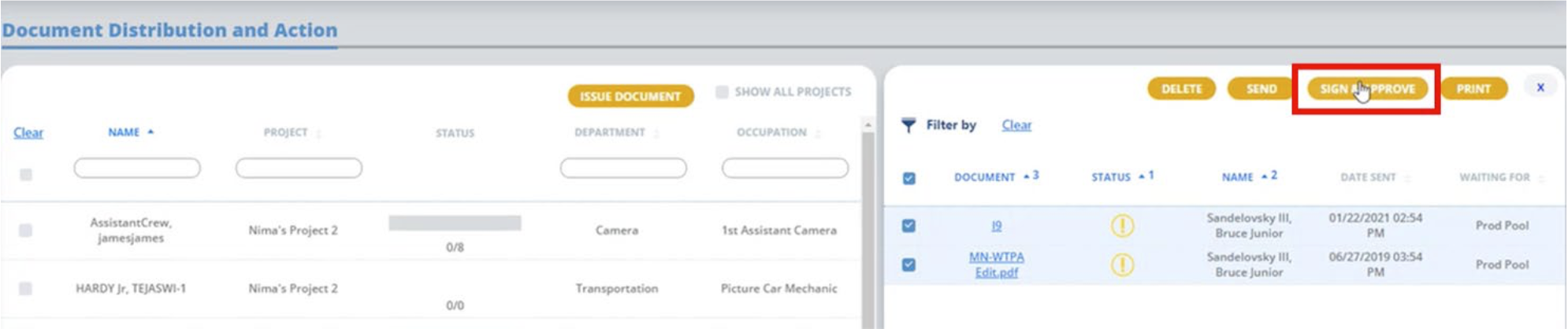1568x329 pixels.
Task: Click the 0/8 status progress bar
Action: click(455, 223)
